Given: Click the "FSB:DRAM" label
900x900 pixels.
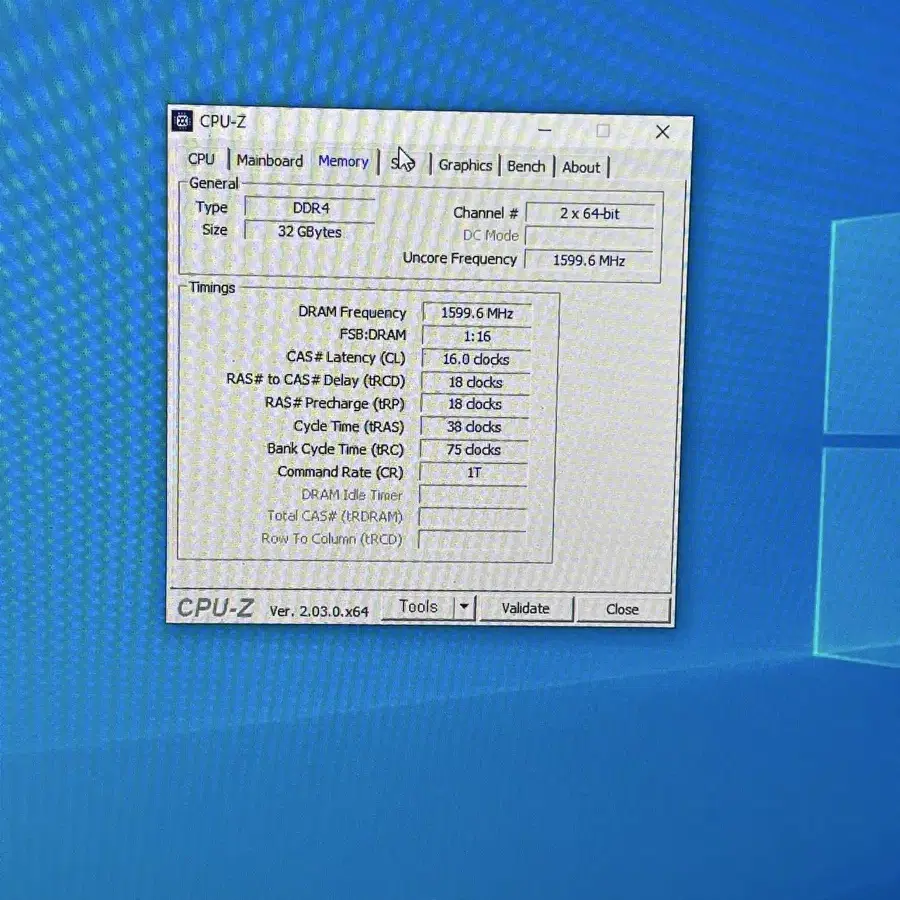Looking at the screenshot, I should [x=373, y=335].
